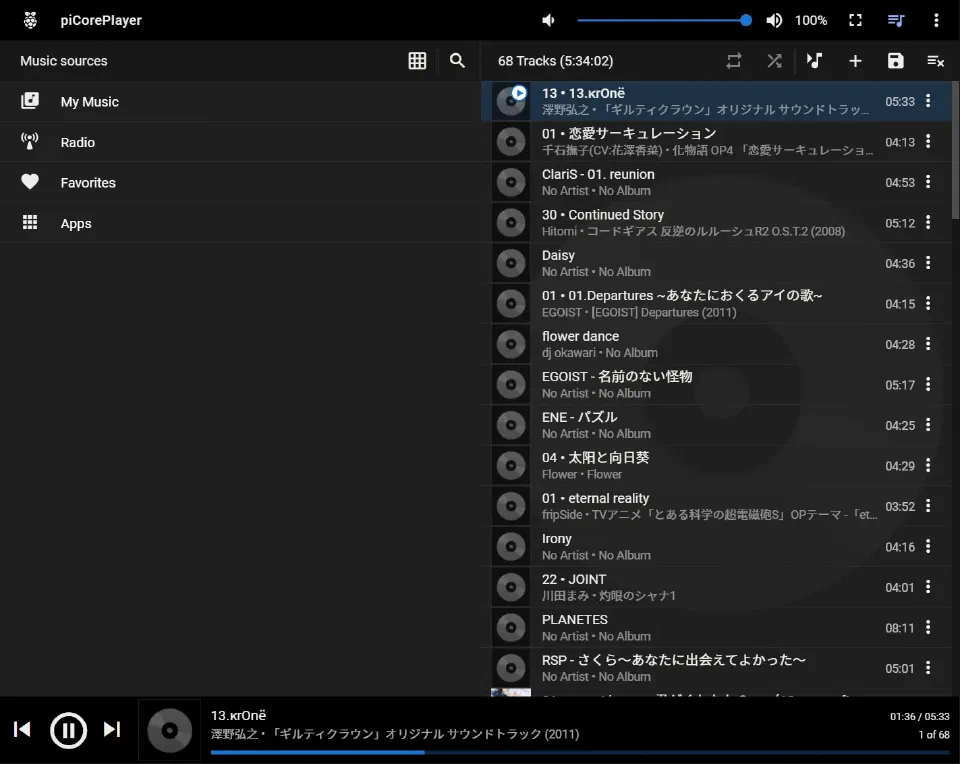The height and width of the screenshot is (764, 960).
Task: Click the 68 Tracks (5:34:02) header text
Action: point(555,61)
